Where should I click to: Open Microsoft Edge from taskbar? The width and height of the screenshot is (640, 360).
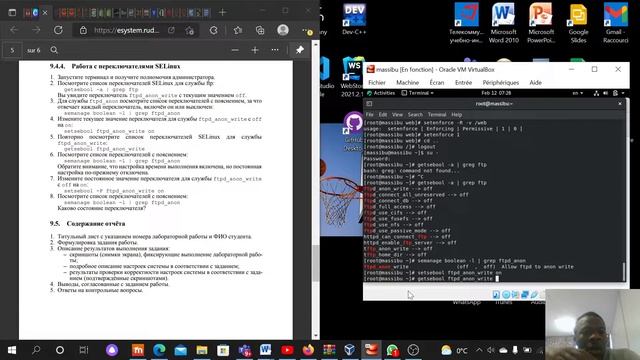click(x=159, y=350)
